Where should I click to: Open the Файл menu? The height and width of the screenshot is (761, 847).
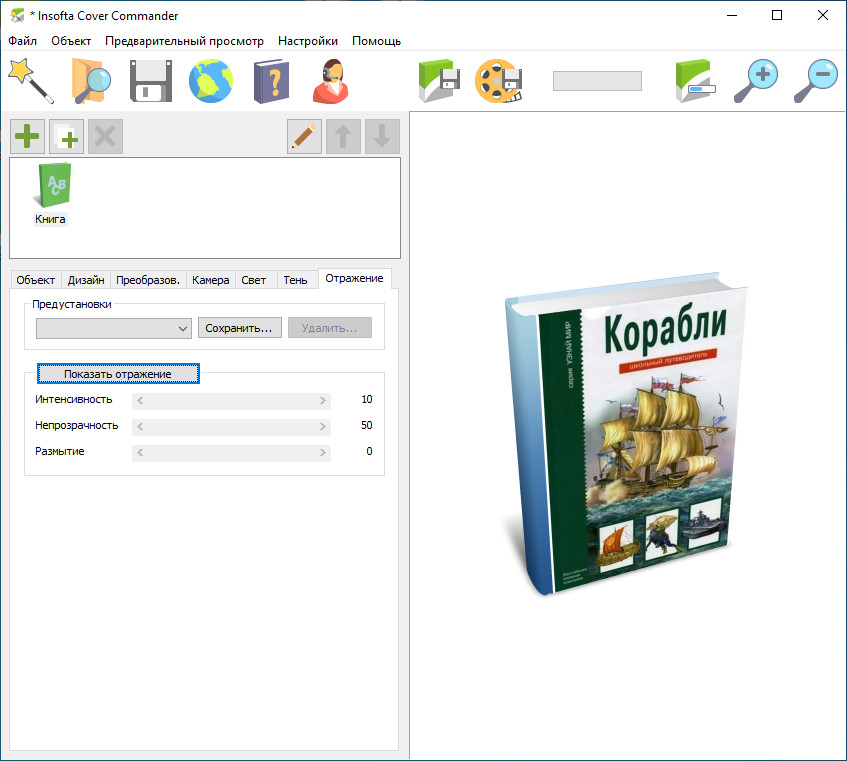pyautogui.click(x=22, y=41)
